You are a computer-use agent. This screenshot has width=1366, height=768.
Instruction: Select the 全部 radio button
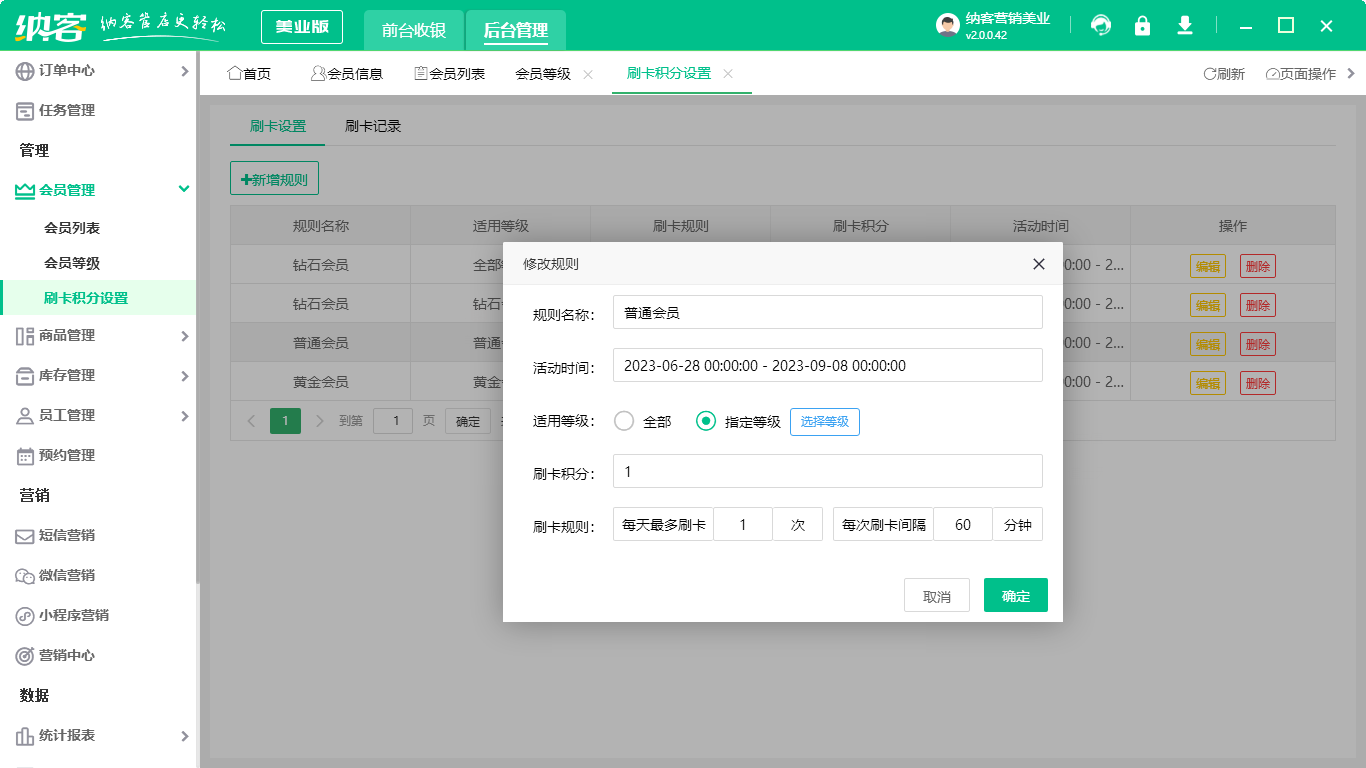(x=624, y=421)
